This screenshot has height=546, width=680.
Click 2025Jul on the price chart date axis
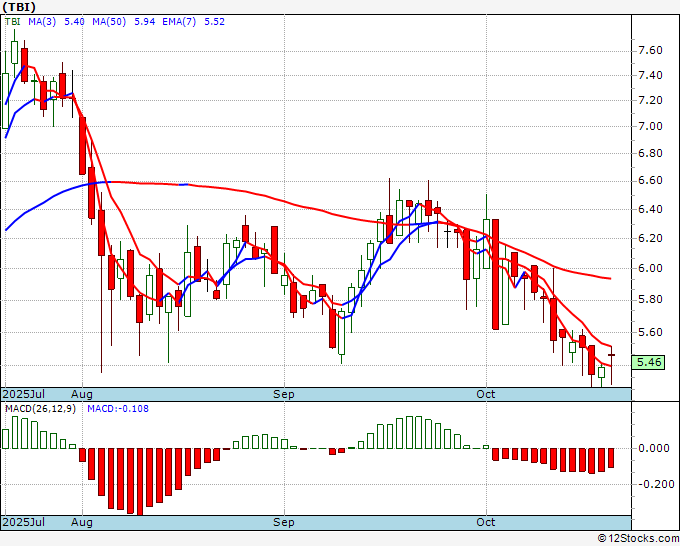click(24, 394)
